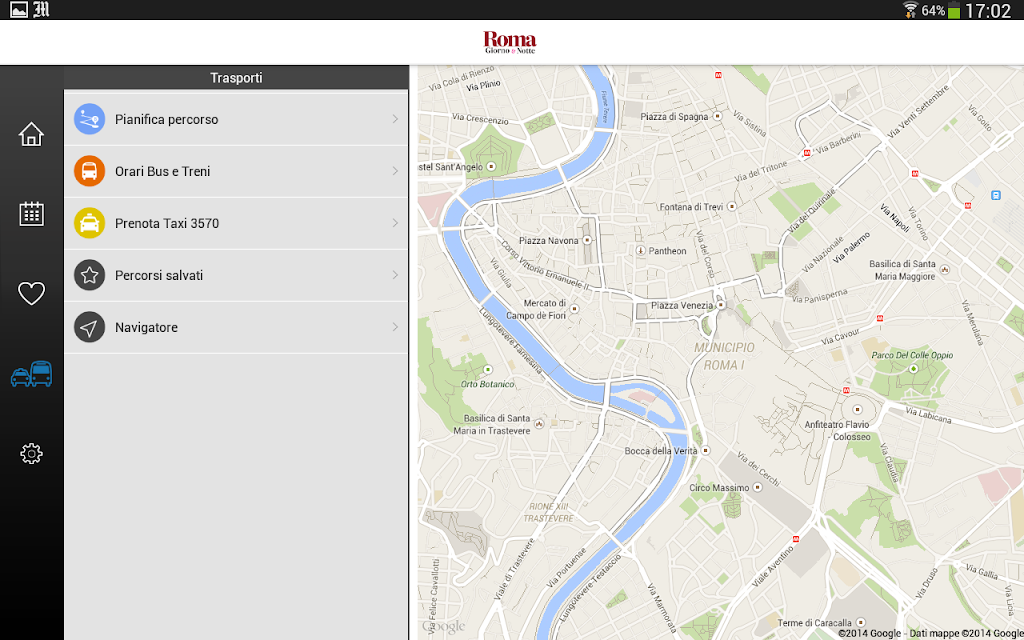Open the heart favorites icon in sidebar
This screenshot has width=1024, height=640.
tap(31, 293)
